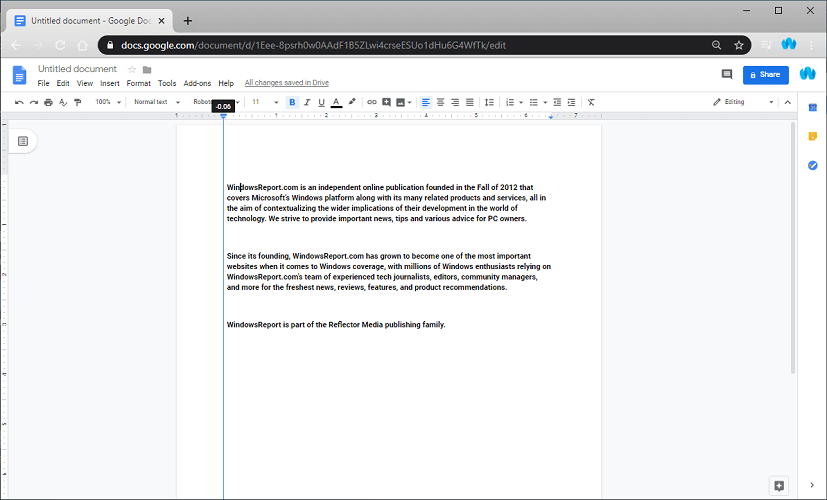Apply justify text alignment
This screenshot has width=827, height=500.
pyautogui.click(x=470, y=102)
